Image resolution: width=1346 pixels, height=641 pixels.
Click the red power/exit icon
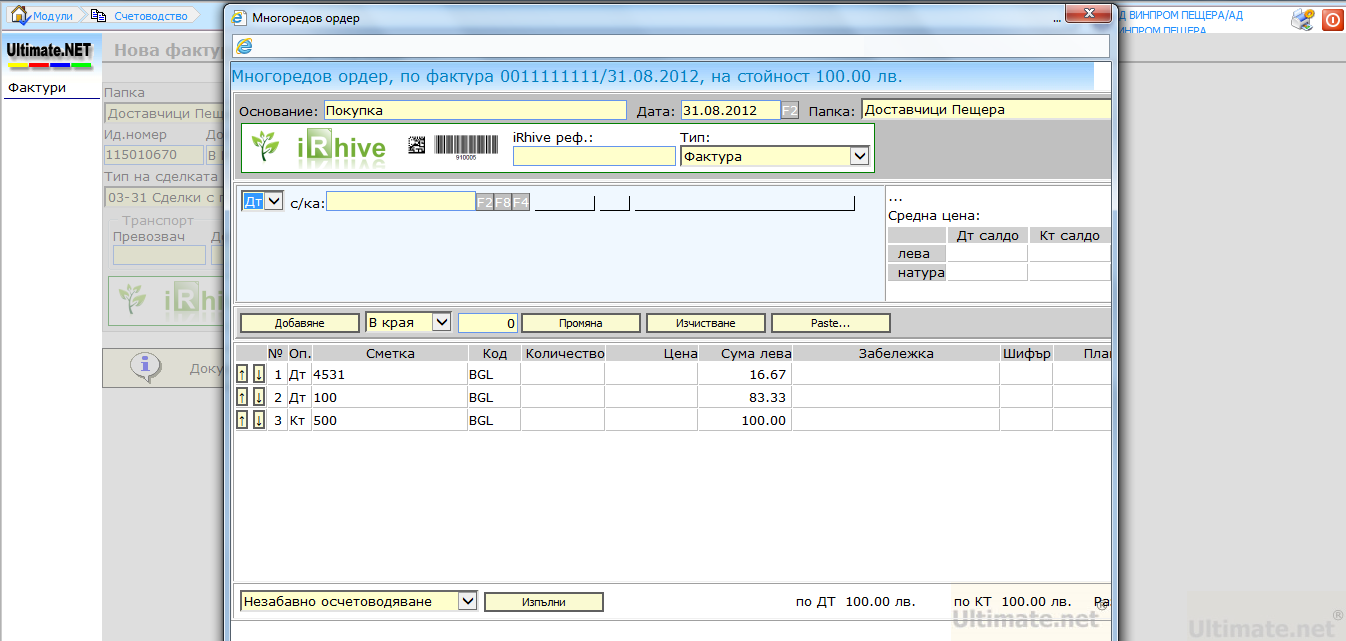click(1332, 20)
